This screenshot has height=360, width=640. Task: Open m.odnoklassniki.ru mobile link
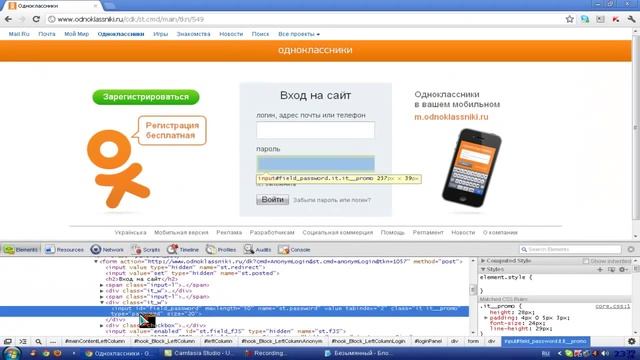click(x=451, y=117)
